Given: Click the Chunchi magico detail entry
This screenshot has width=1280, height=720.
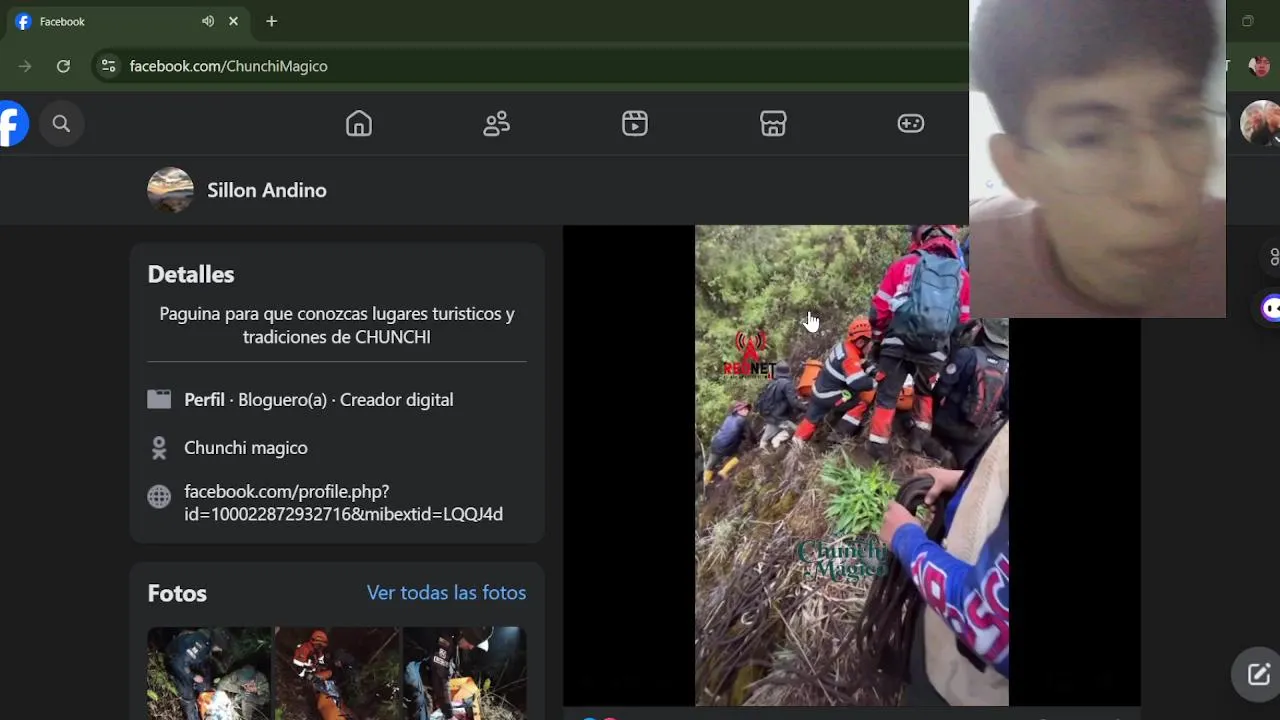Looking at the screenshot, I should coord(245,448).
